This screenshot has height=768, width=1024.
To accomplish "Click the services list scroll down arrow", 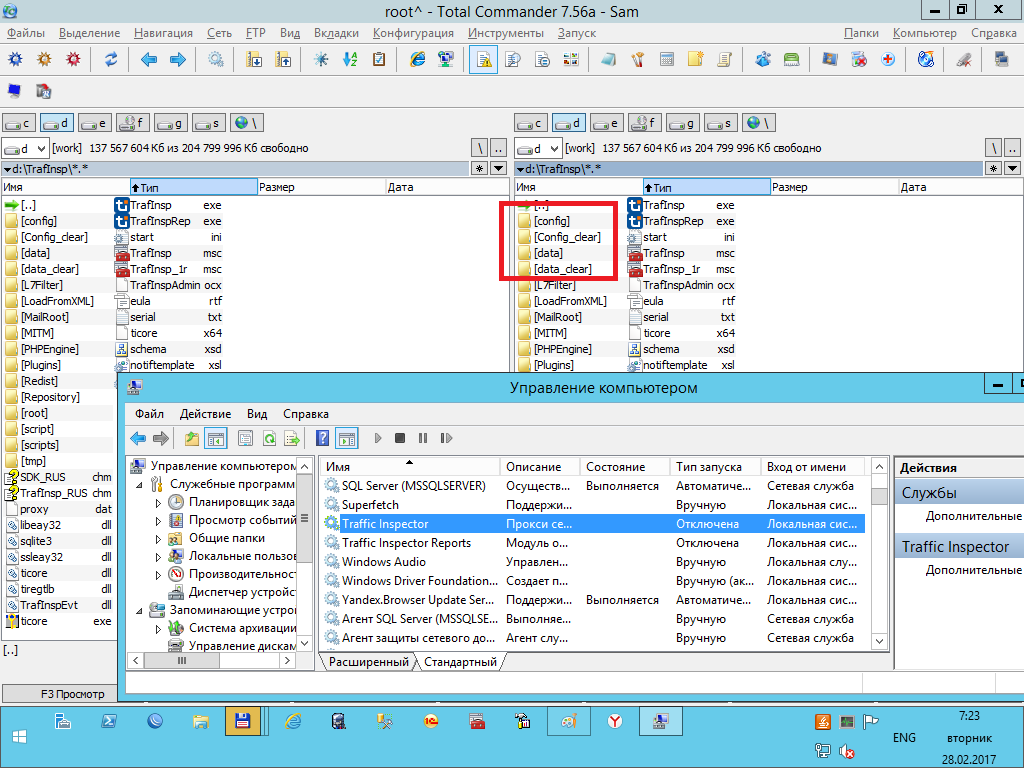I will tap(880, 641).
